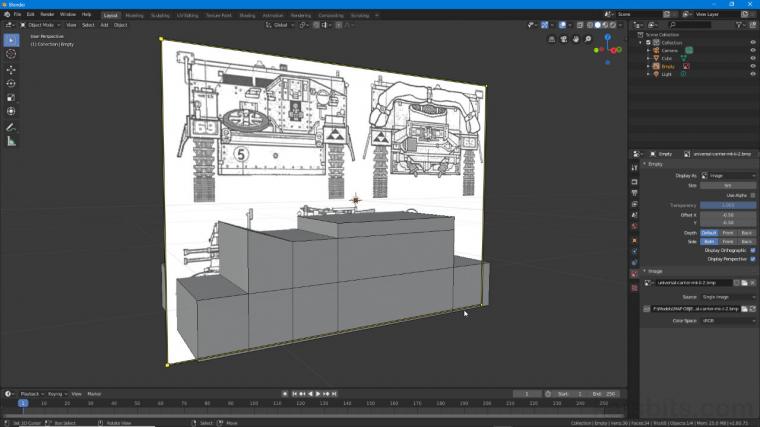This screenshot has height=427, width=760.
Task: Enable the Use Alpha checkbox
Action: [753, 195]
